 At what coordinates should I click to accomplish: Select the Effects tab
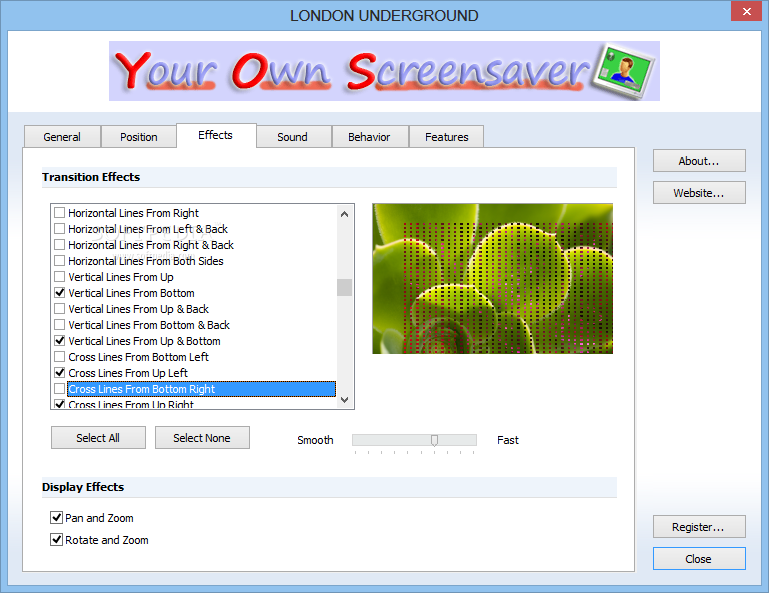[x=216, y=135]
